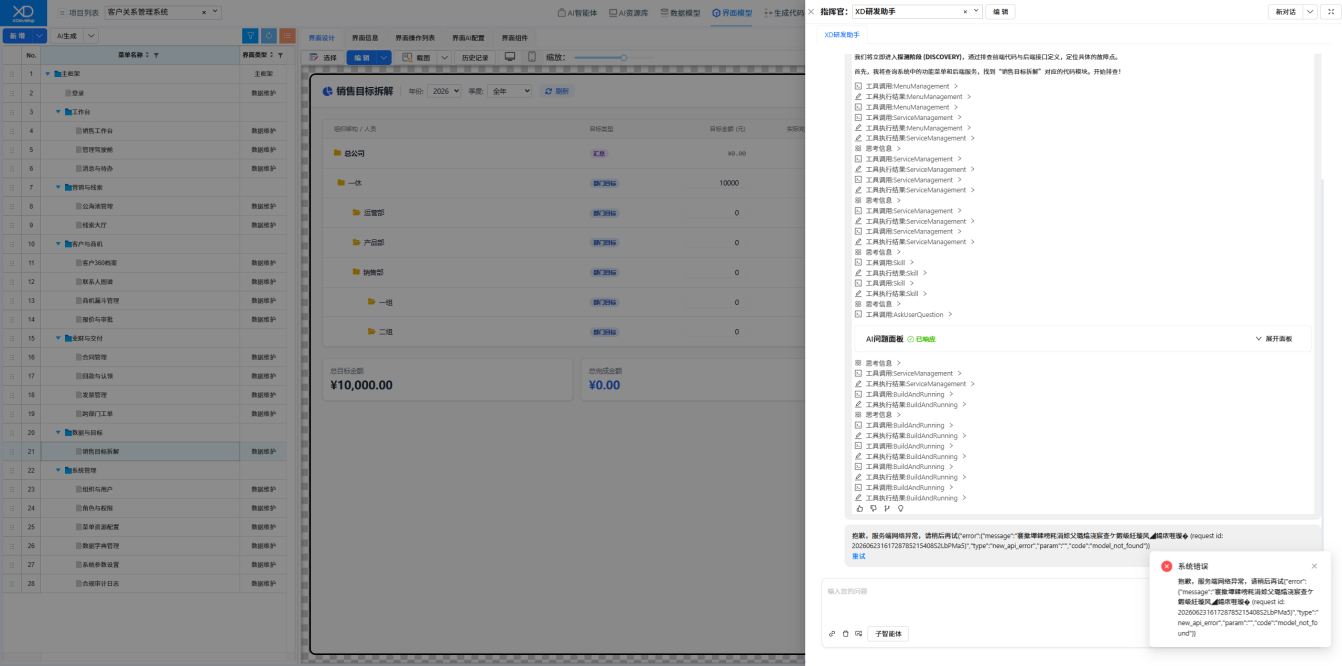Click the desktop preview monitor icon

pos(510,57)
